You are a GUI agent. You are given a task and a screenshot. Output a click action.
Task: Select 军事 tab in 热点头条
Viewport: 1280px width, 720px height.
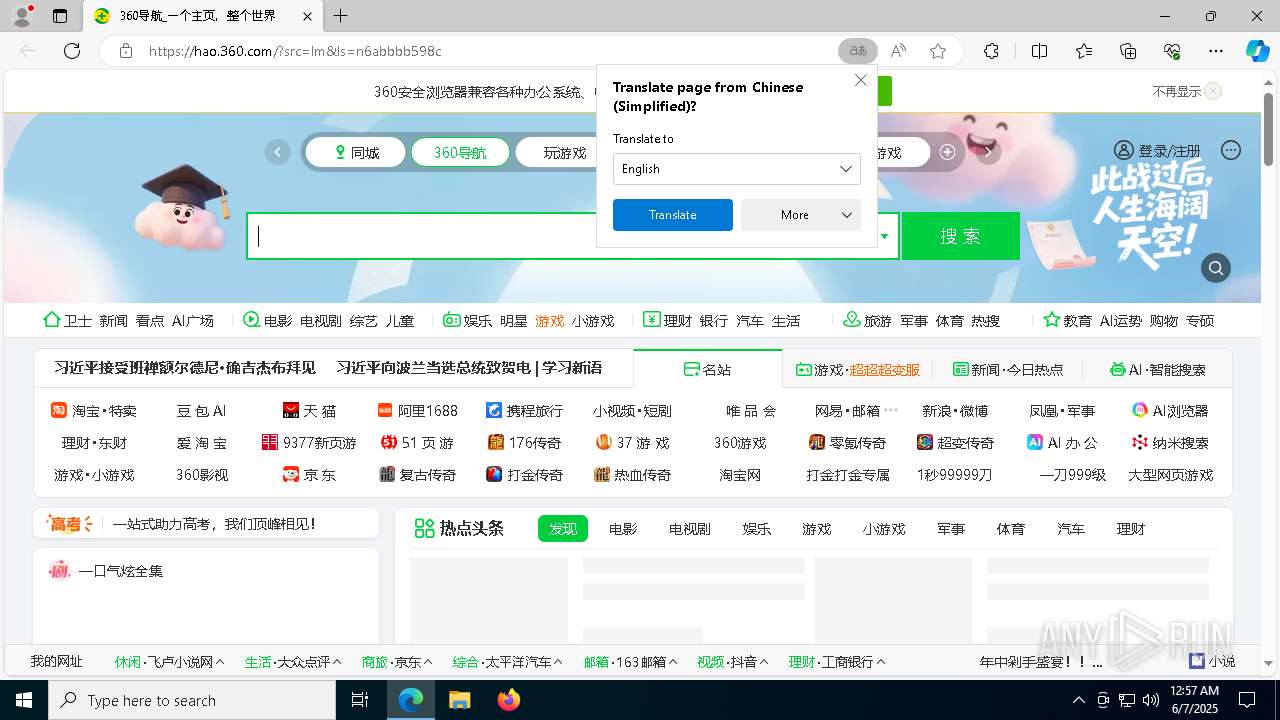point(951,529)
